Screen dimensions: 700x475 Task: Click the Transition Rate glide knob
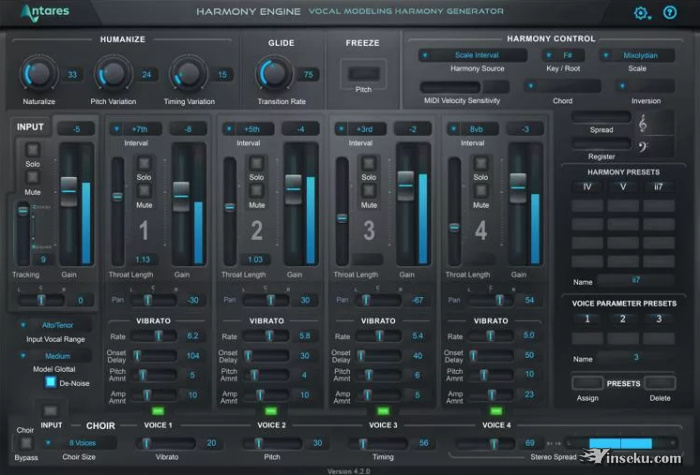[x=272, y=73]
